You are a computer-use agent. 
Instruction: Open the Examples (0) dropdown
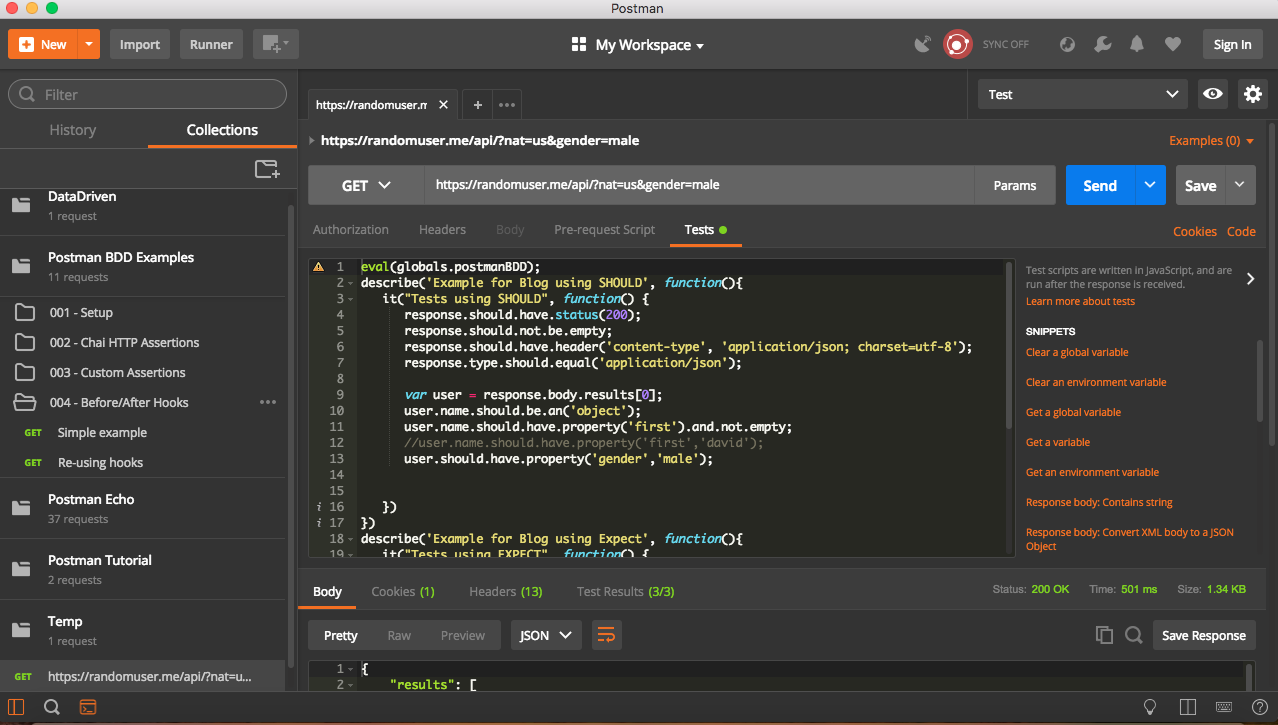pyautogui.click(x=1211, y=141)
